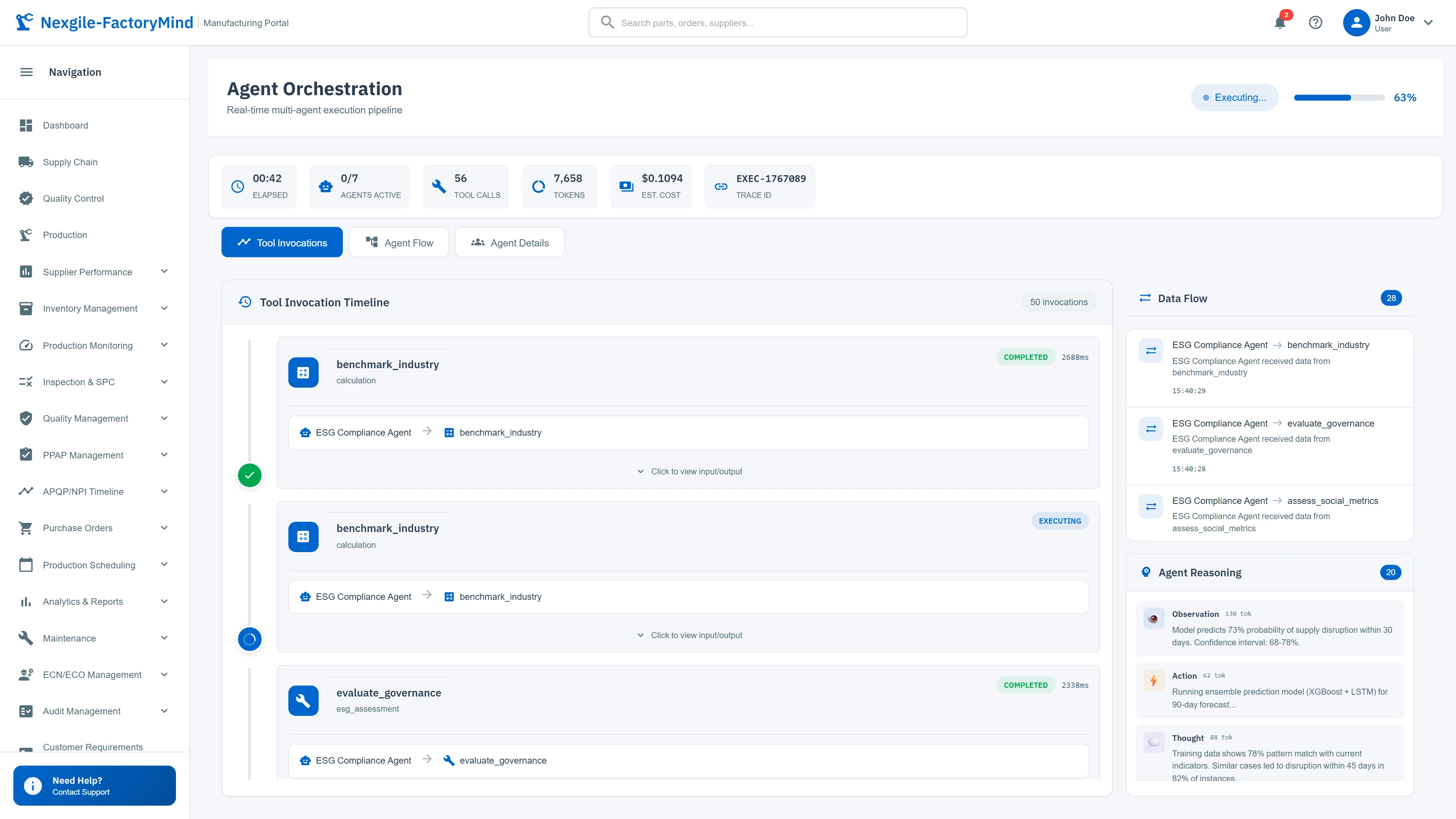
Task: Open Quality Control from the navigation
Action: tap(73, 198)
